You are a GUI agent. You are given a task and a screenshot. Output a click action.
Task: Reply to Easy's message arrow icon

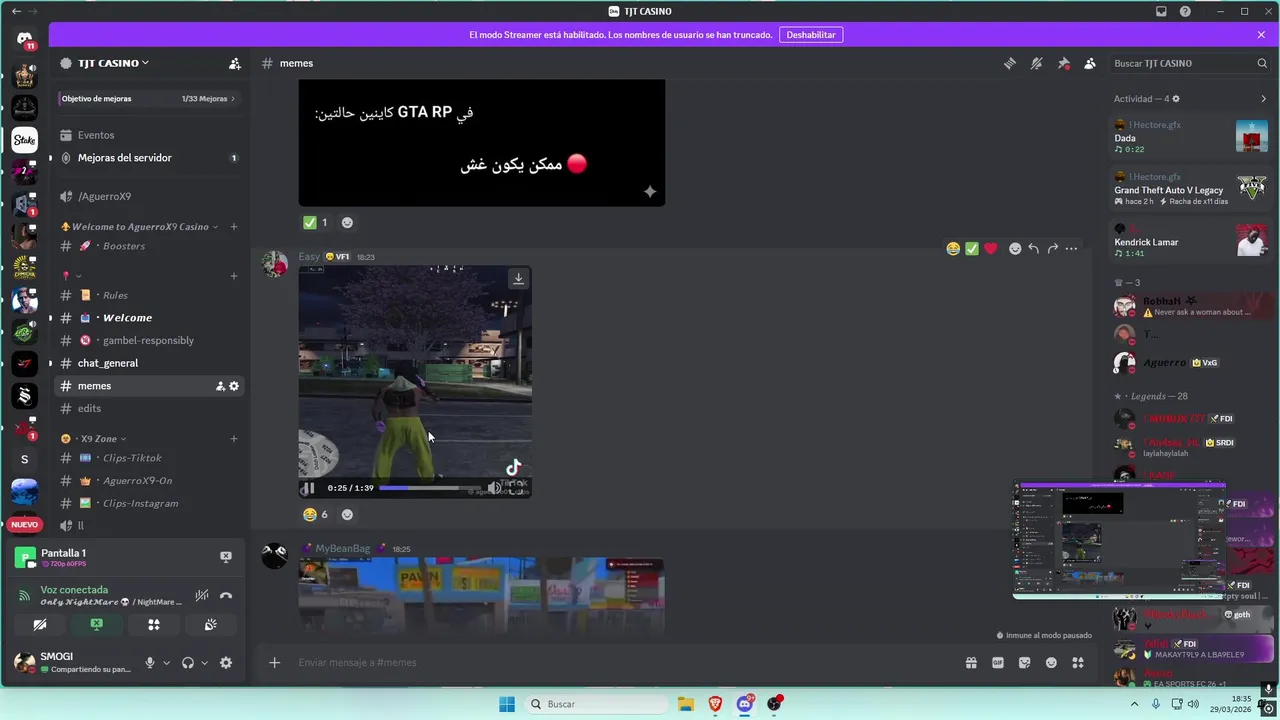(1034, 249)
